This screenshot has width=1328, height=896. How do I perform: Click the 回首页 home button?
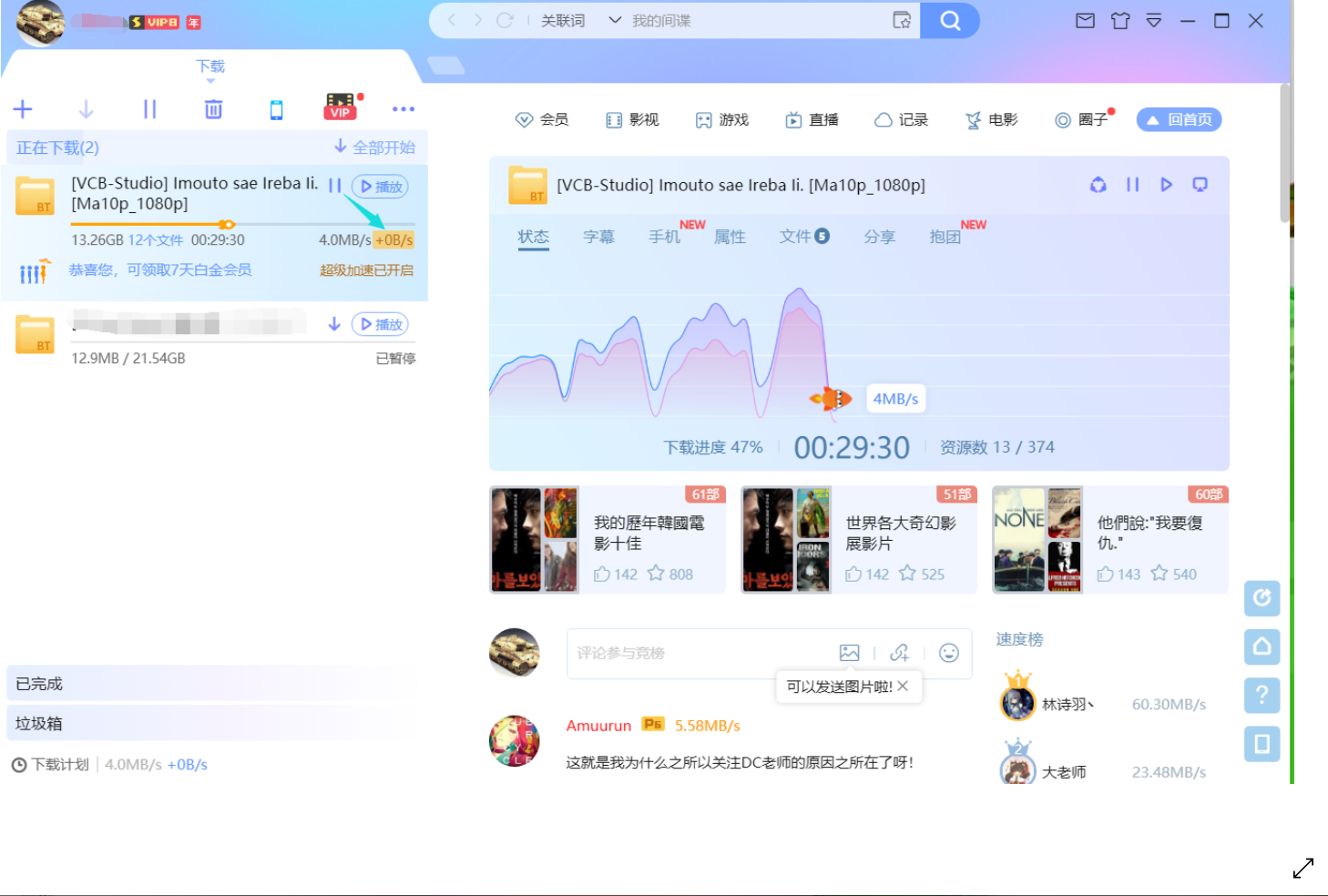(1179, 118)
